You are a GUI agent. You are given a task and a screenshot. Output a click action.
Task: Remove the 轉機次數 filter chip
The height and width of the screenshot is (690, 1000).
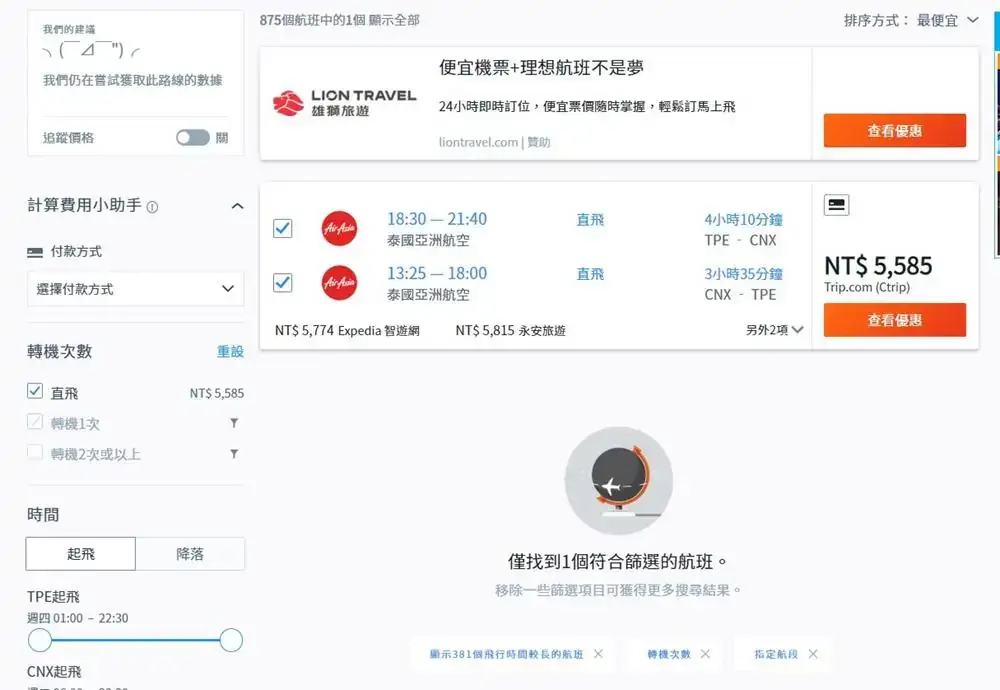pyautogui.click(x=705, y=654)
